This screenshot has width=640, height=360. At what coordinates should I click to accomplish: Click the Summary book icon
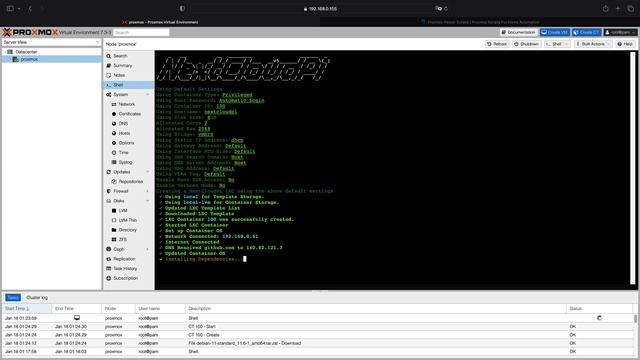point(109,66)
